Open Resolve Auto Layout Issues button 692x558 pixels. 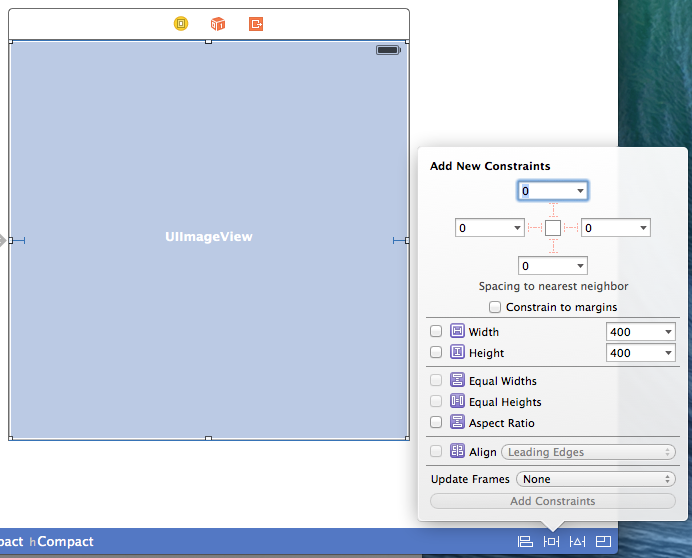pos(577,541)
